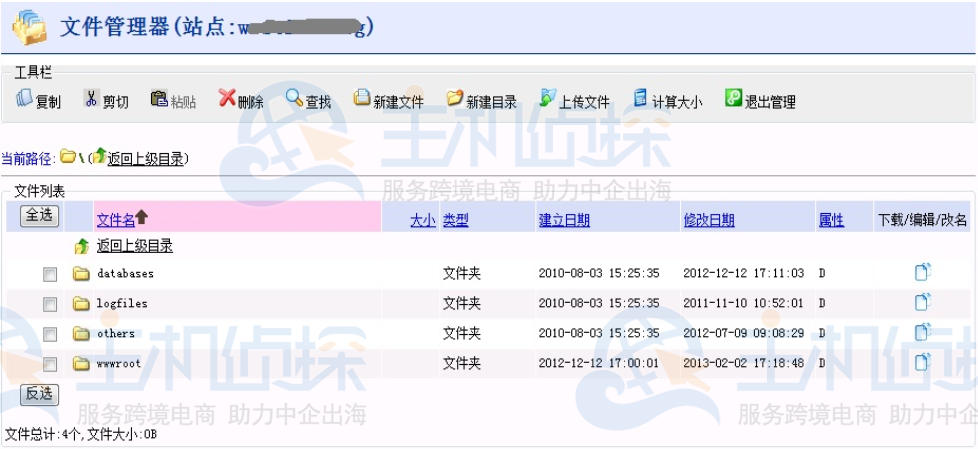The image size is (978, 449).
Task: Sort by 类型 column header
Action: 456,220
